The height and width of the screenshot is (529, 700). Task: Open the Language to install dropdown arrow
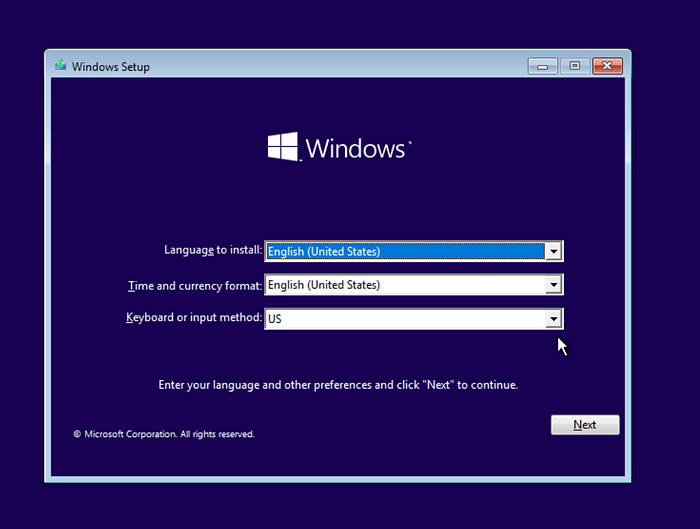pyautogui.click(x=554, y=251)
